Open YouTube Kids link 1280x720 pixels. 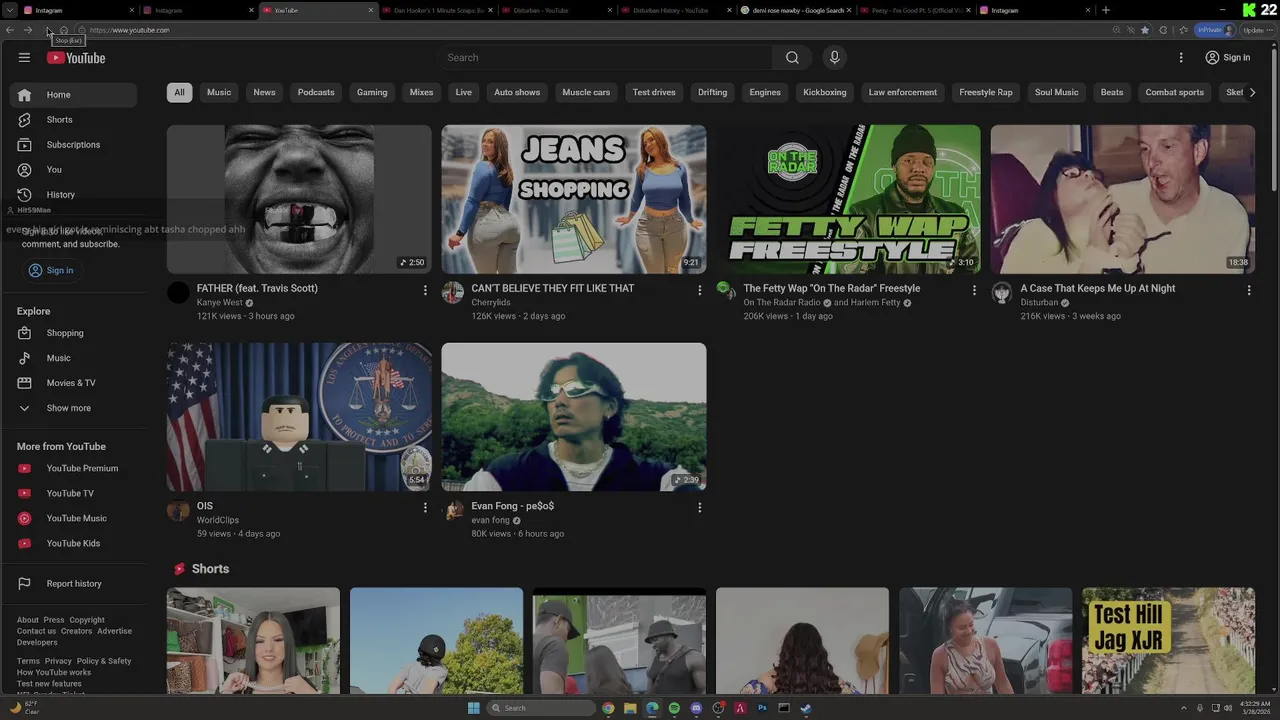pyautogui.click(x=73, y=543)
